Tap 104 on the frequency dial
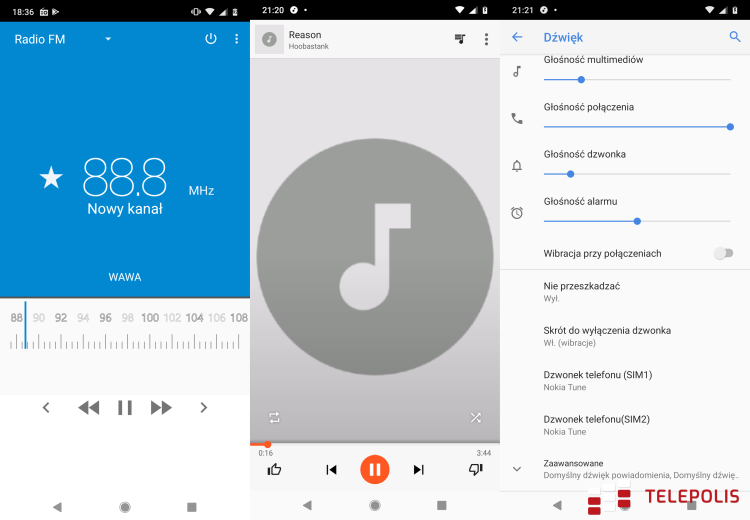 point(194,318)
